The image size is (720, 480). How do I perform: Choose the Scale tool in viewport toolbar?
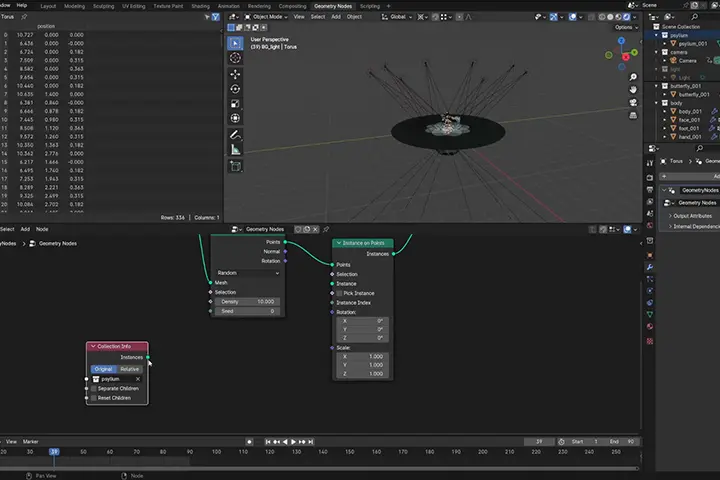(x=235, y=104)
